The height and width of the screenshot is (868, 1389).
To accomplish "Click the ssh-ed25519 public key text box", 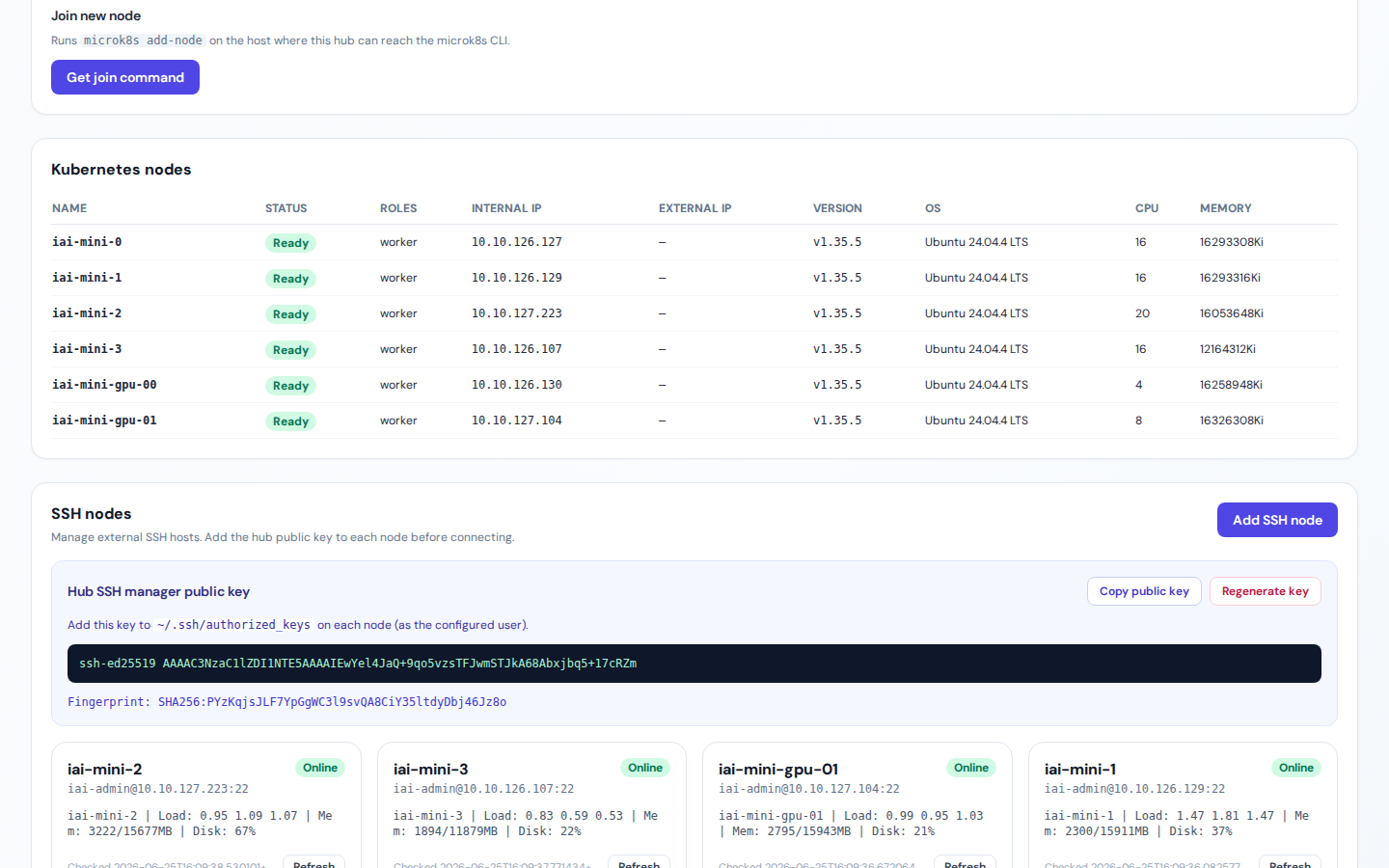I will (694, 664).
